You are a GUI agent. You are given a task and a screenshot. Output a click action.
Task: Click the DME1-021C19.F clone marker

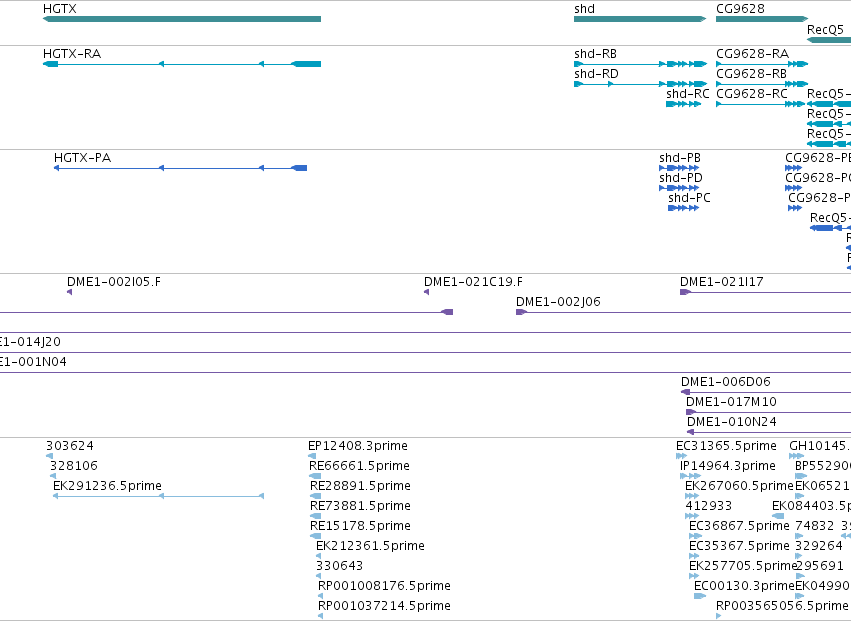click(427, 292)
